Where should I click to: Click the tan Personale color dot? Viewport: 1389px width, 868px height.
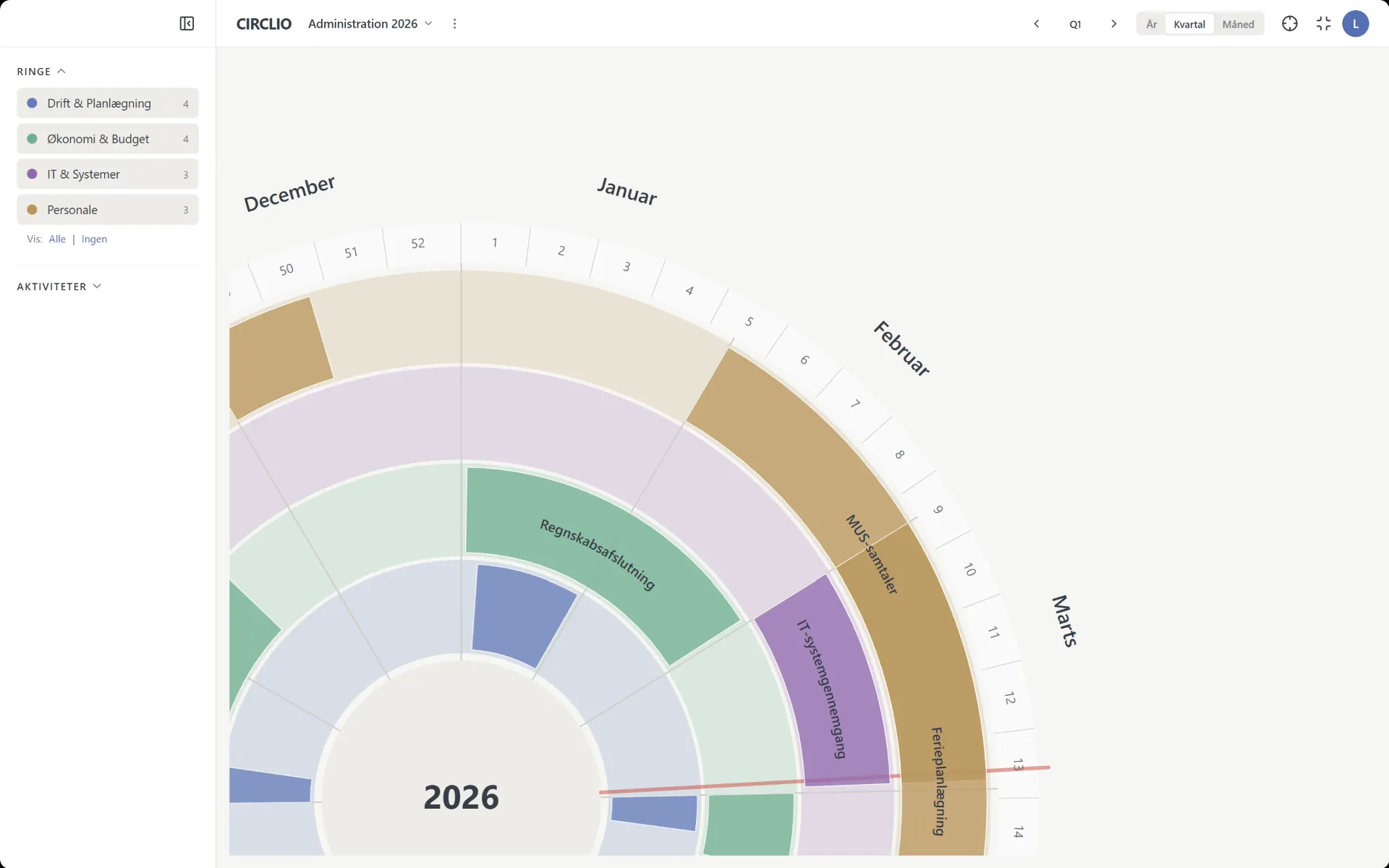coord(32,210)
